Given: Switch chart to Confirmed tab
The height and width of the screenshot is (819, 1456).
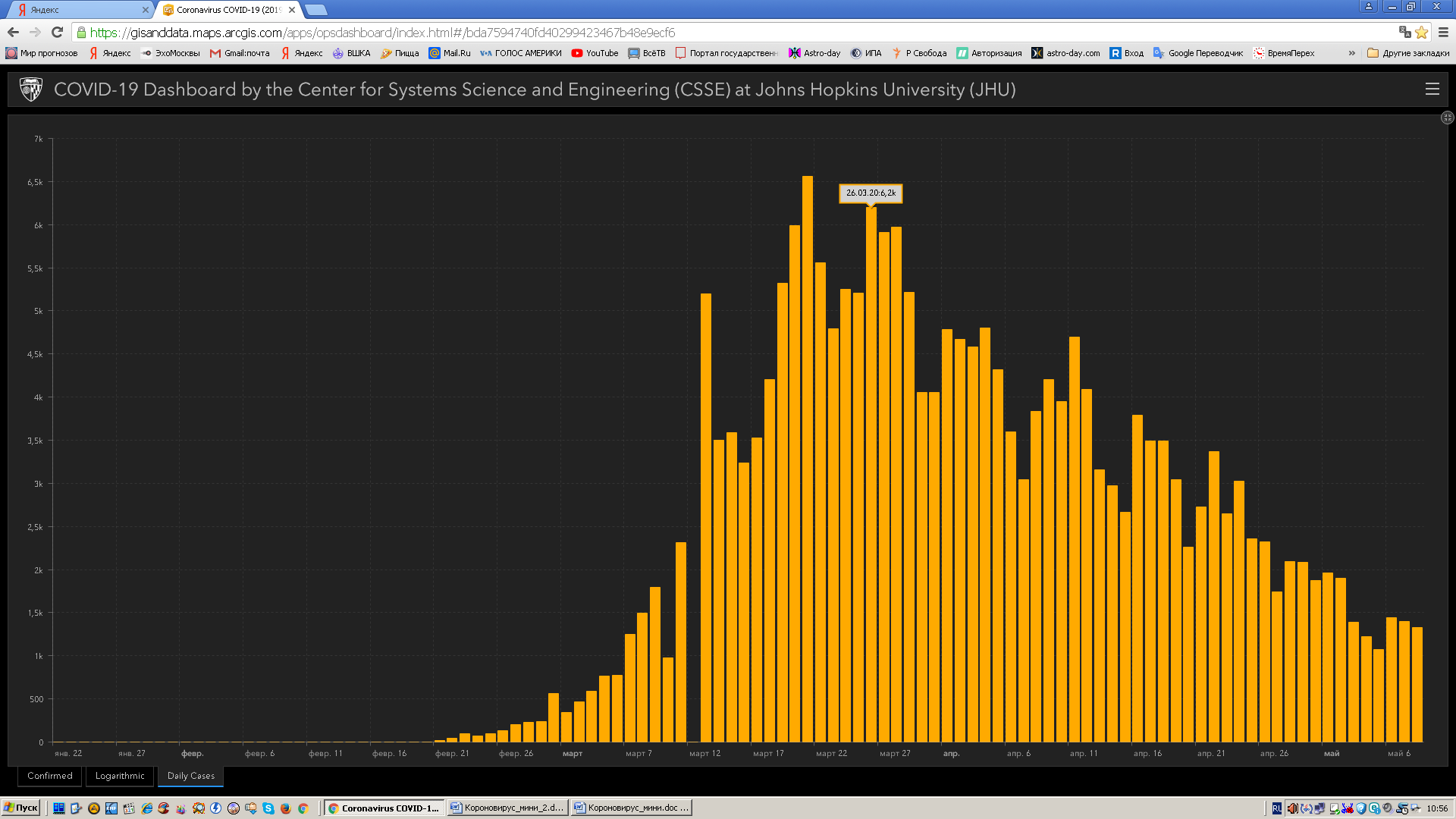Looking at the screenshot, I should pyautogui.click(x=50, y=776).
